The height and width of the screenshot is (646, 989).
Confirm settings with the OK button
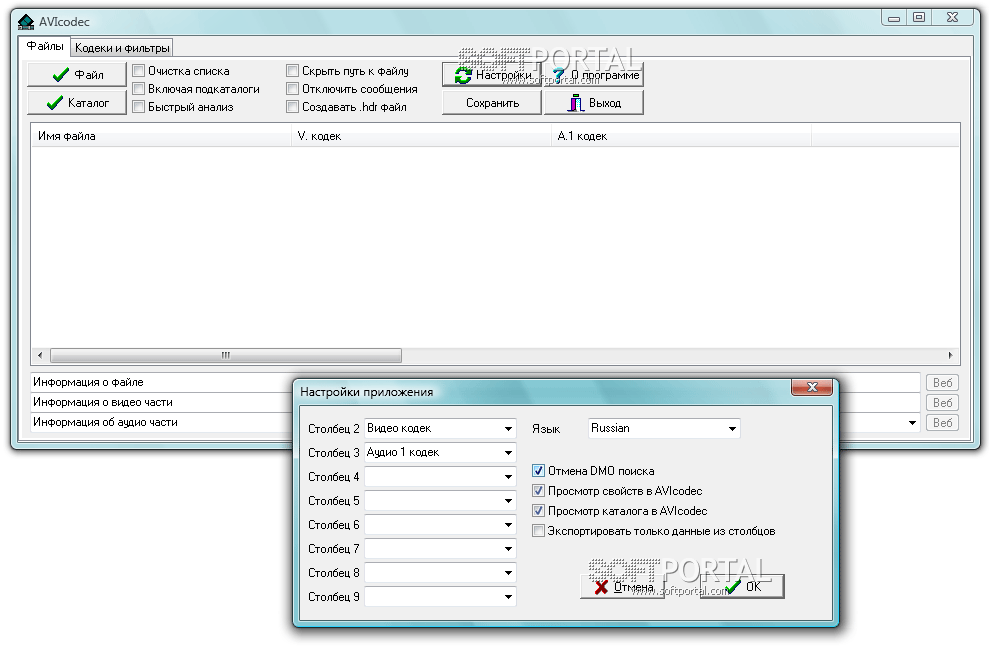[742, 587]
